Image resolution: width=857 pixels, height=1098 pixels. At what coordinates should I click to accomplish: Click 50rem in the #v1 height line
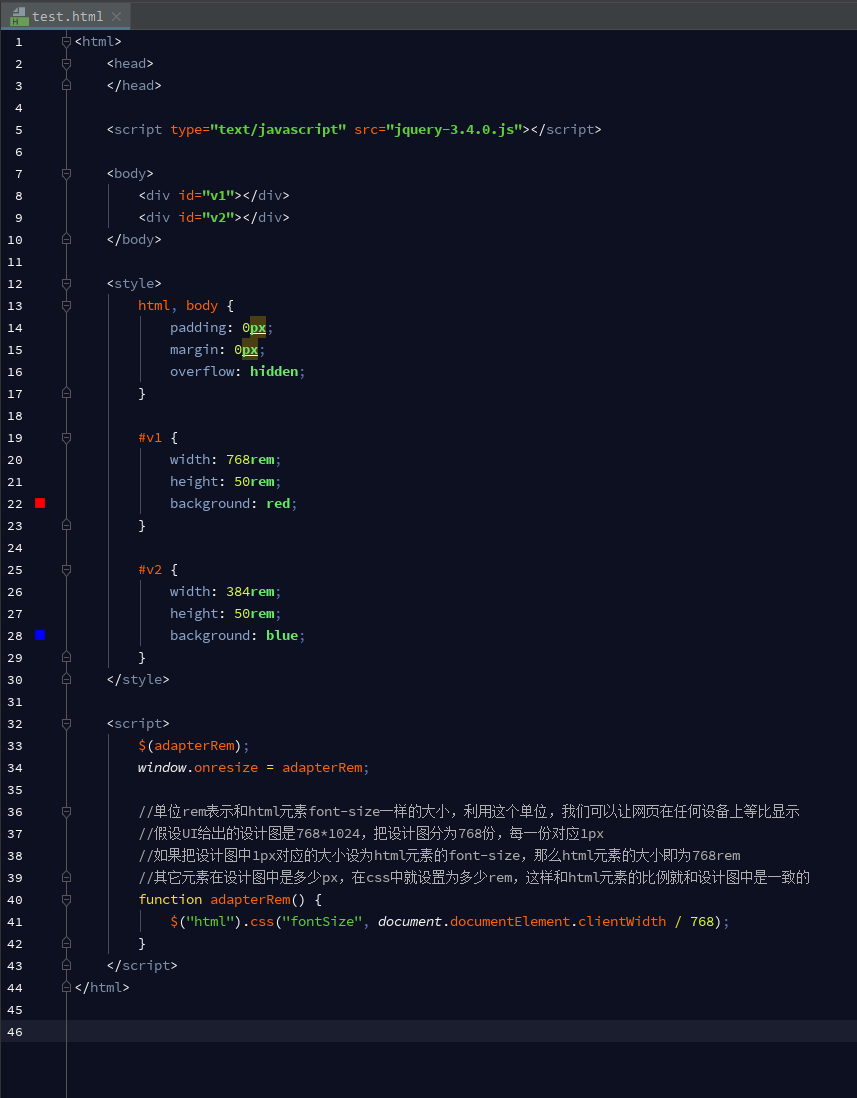point(254,481)
